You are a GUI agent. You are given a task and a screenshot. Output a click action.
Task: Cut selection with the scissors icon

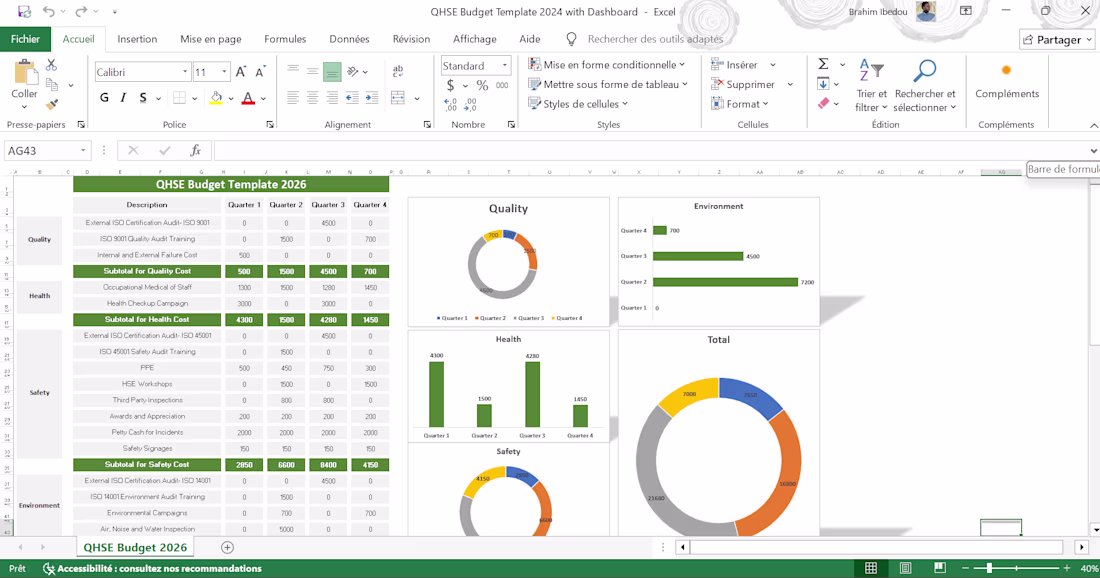click(51, 65)
